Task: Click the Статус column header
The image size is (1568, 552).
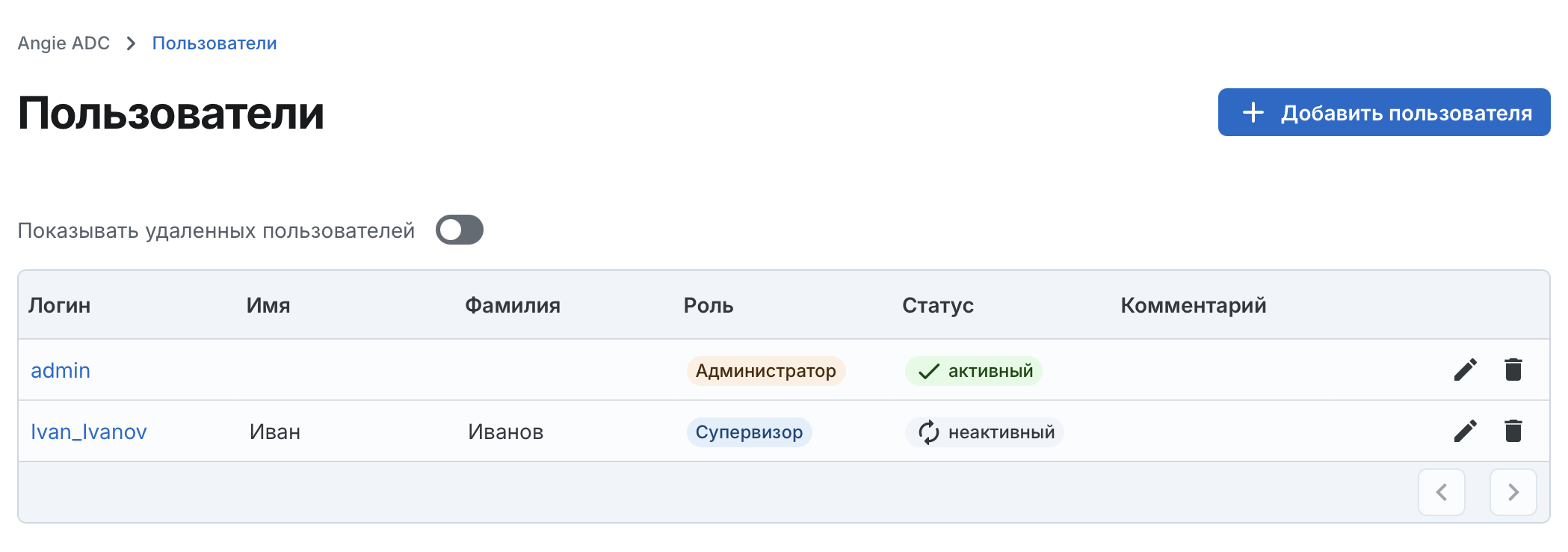Action: coord(938,305)
